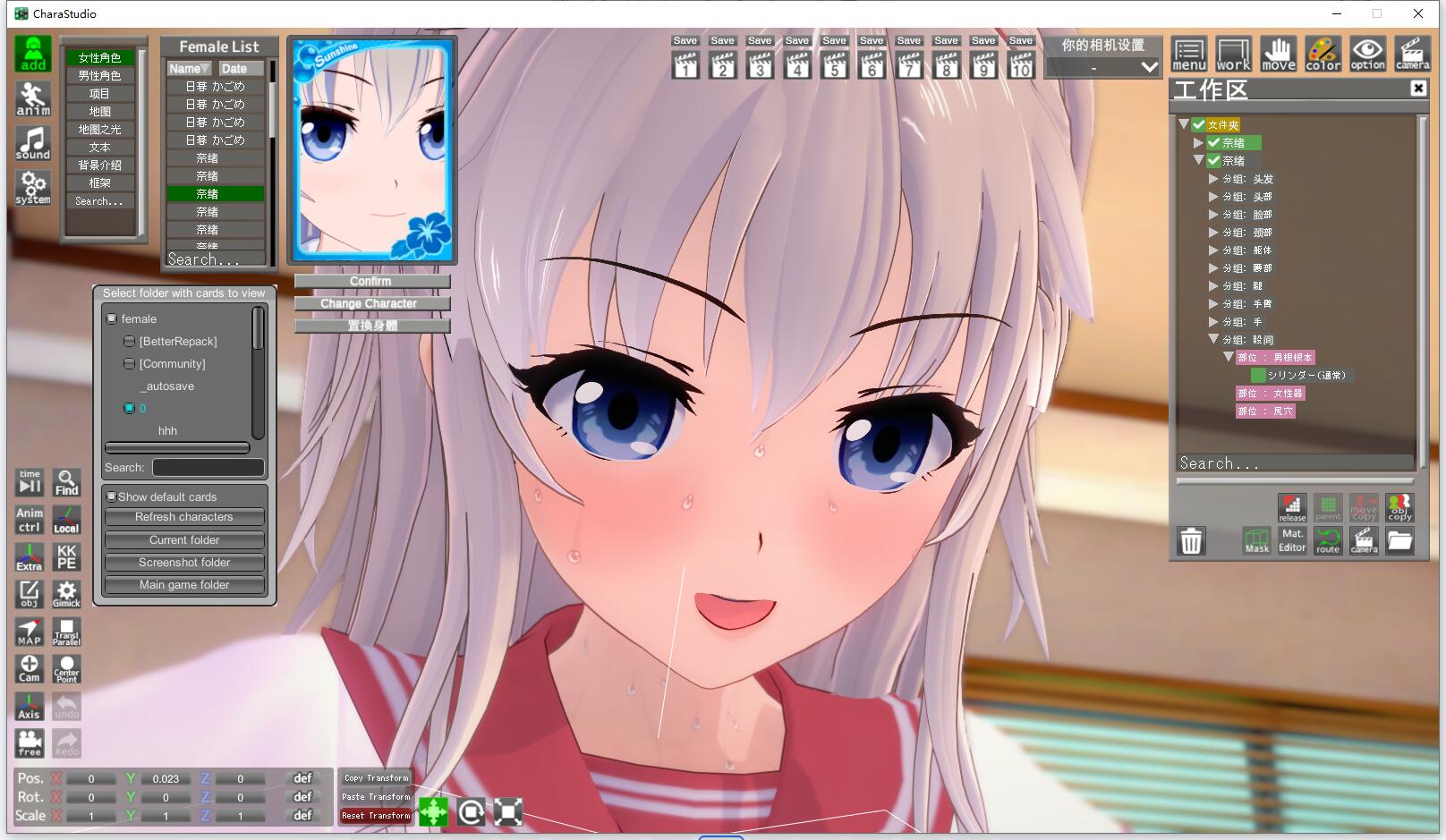The height and width of the screenshot is (840, 1446).
Task: Toggle the work area panel icon
Action: pyautogui.click(x=1233, y=55)
